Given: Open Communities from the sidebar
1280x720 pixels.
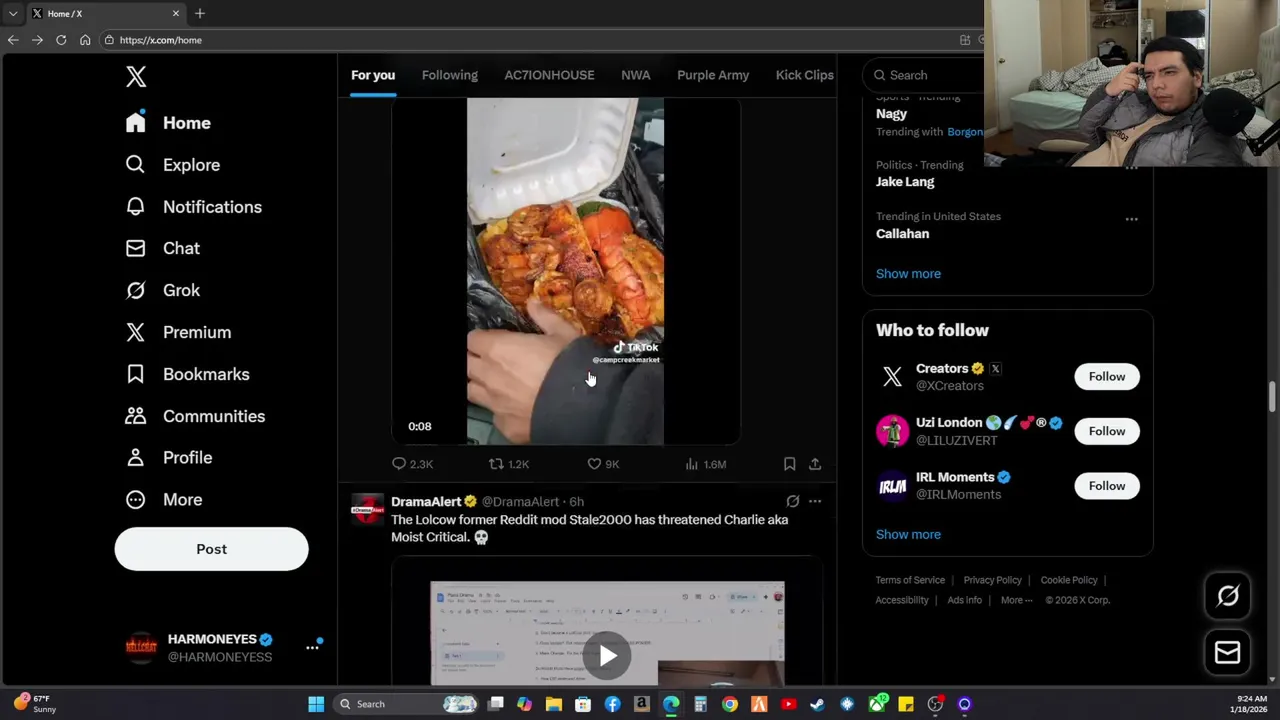Looking at the screenshot, I should (x=195, y=416).
